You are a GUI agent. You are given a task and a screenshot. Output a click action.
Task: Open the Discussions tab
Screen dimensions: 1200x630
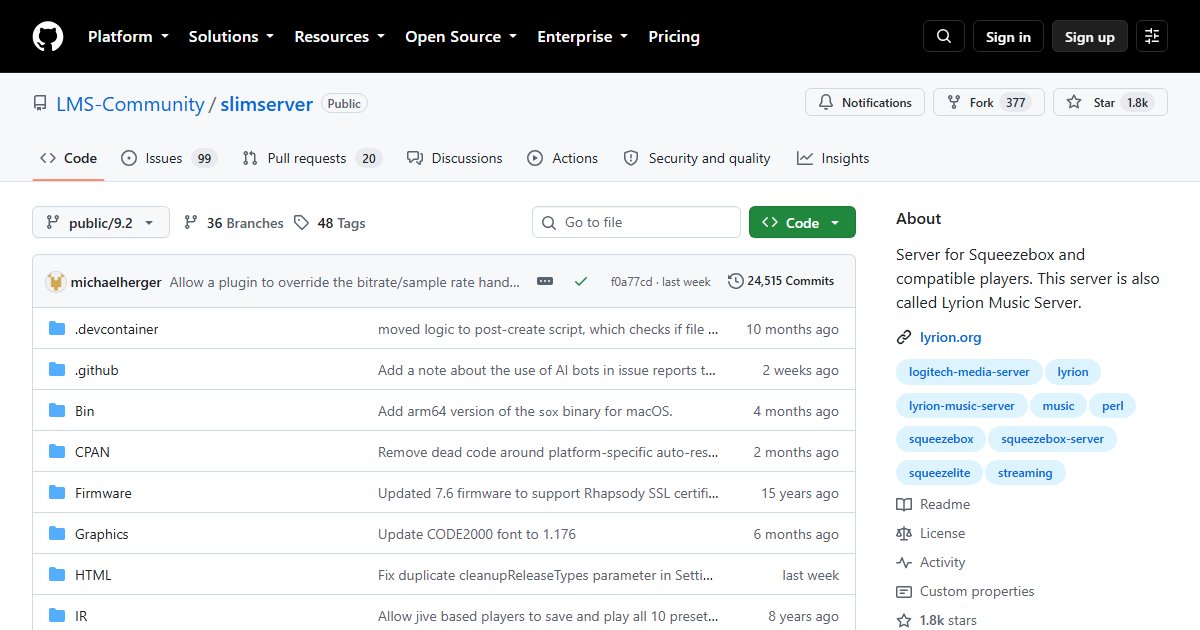point(454,158)
